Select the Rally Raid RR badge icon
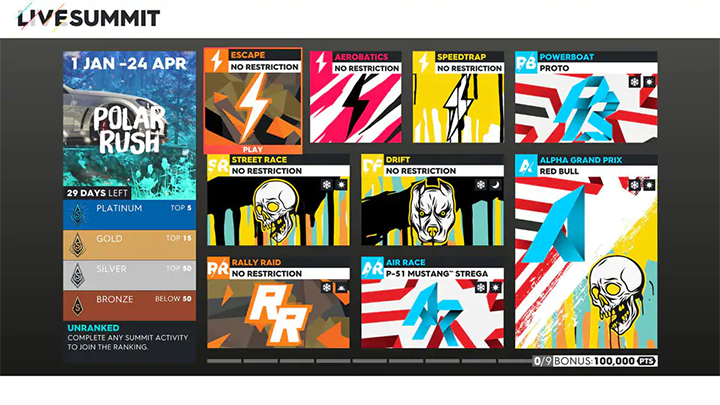The width and height of the screenshot is (720, 405). pyautogui.click(x=218, y=268)
